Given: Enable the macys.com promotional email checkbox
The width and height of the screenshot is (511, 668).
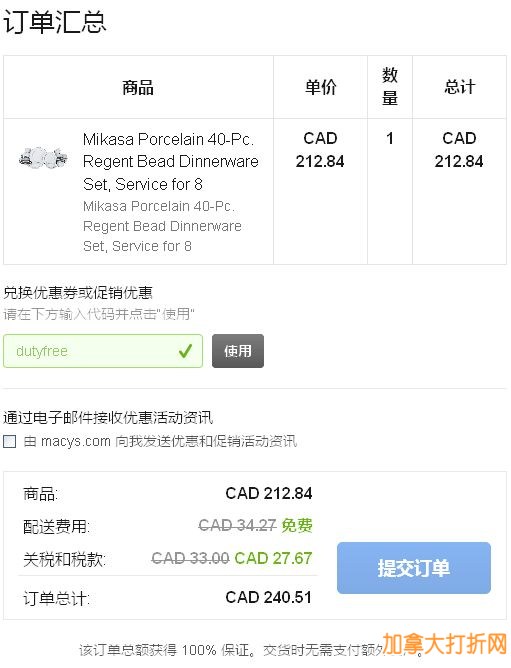Looking at the screenshot, I should click(9, 441).
